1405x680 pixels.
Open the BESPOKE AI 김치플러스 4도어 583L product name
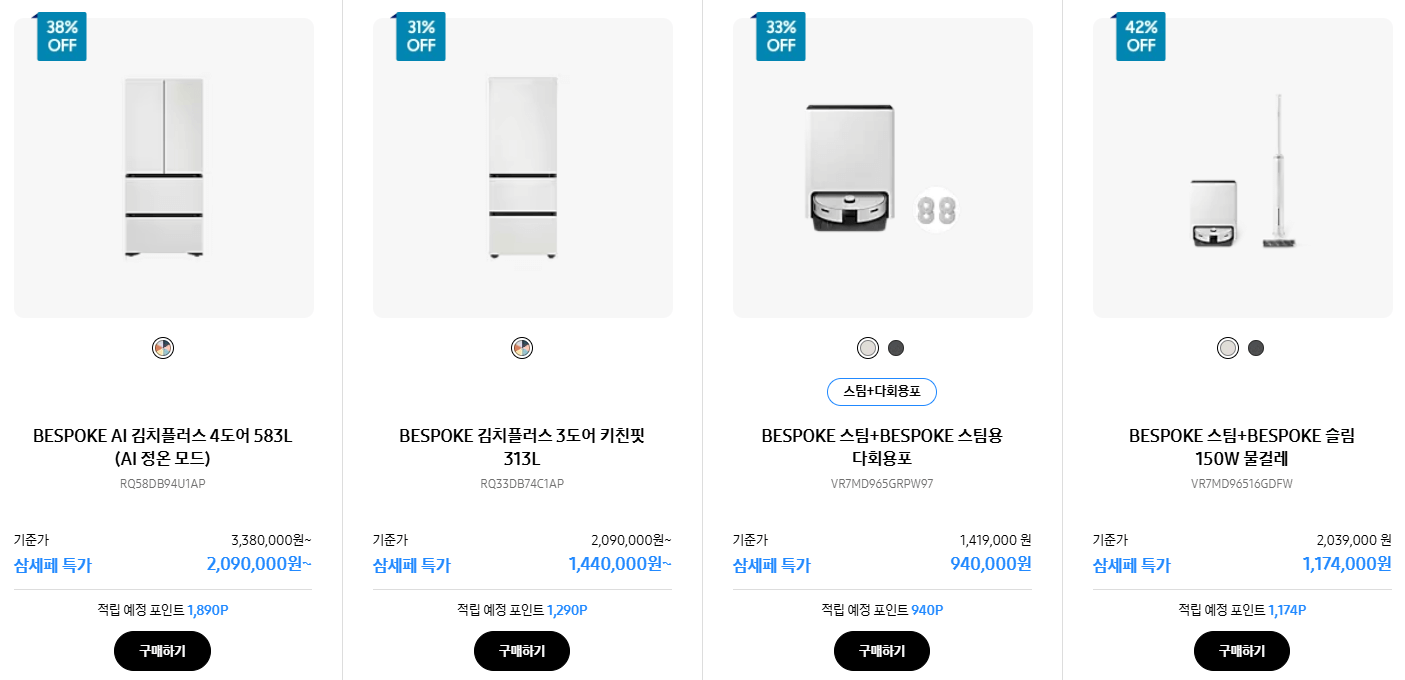click(163, 444)
